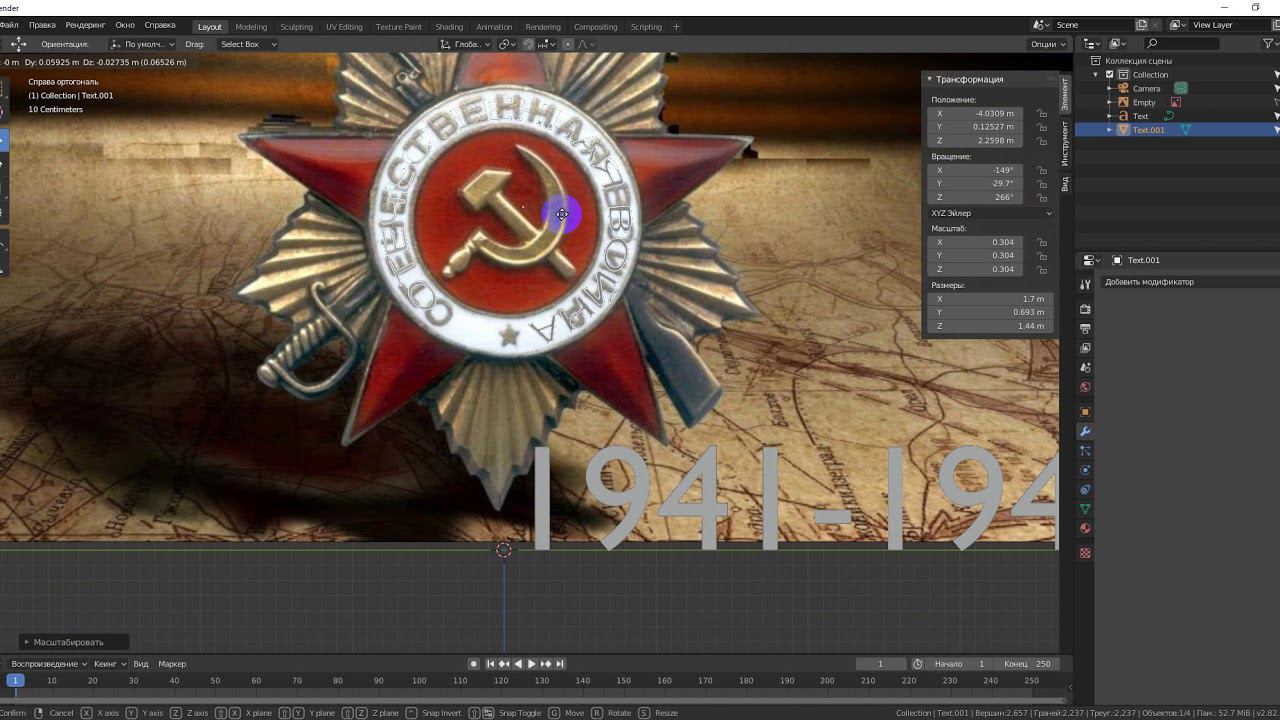This screenshot has width=1280, height=720.
Task: Jump to the timeline start frame
Action: pos(490,664)
